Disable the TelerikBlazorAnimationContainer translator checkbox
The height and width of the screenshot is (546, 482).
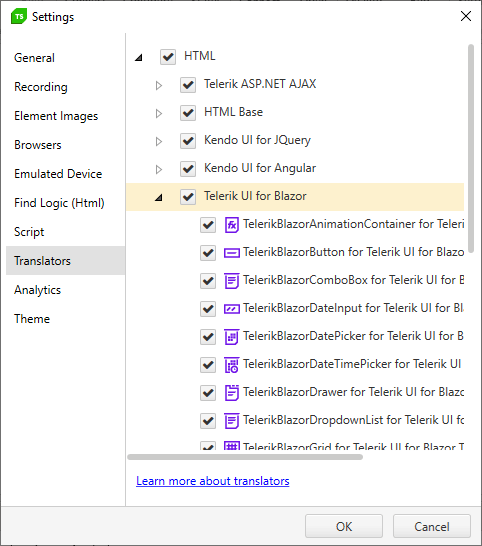coord(208,225)
